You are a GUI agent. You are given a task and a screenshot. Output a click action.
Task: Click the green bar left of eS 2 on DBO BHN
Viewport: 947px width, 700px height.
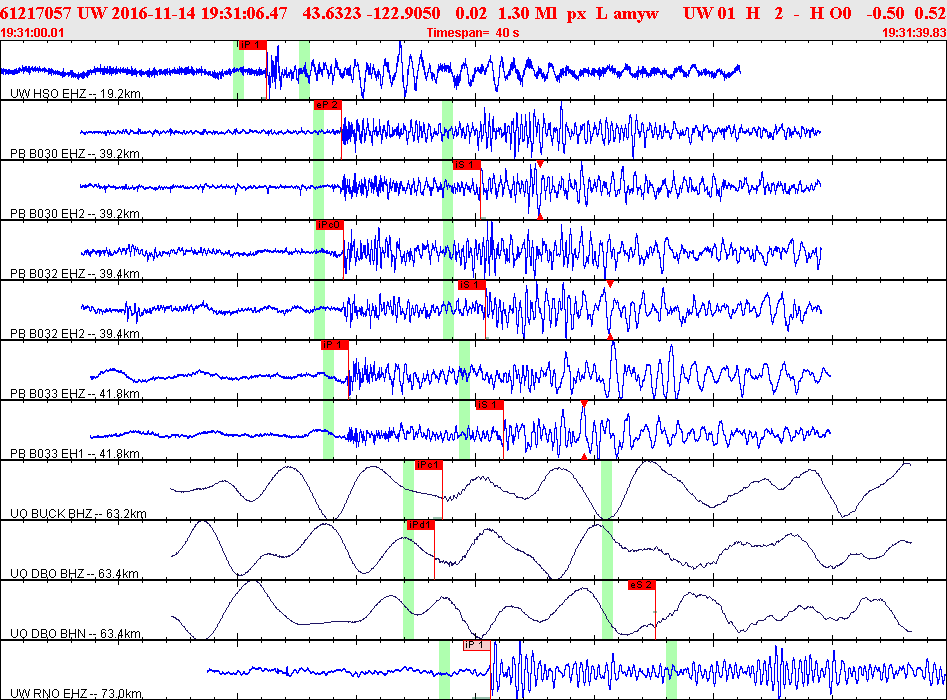click(x=607, y=609)
